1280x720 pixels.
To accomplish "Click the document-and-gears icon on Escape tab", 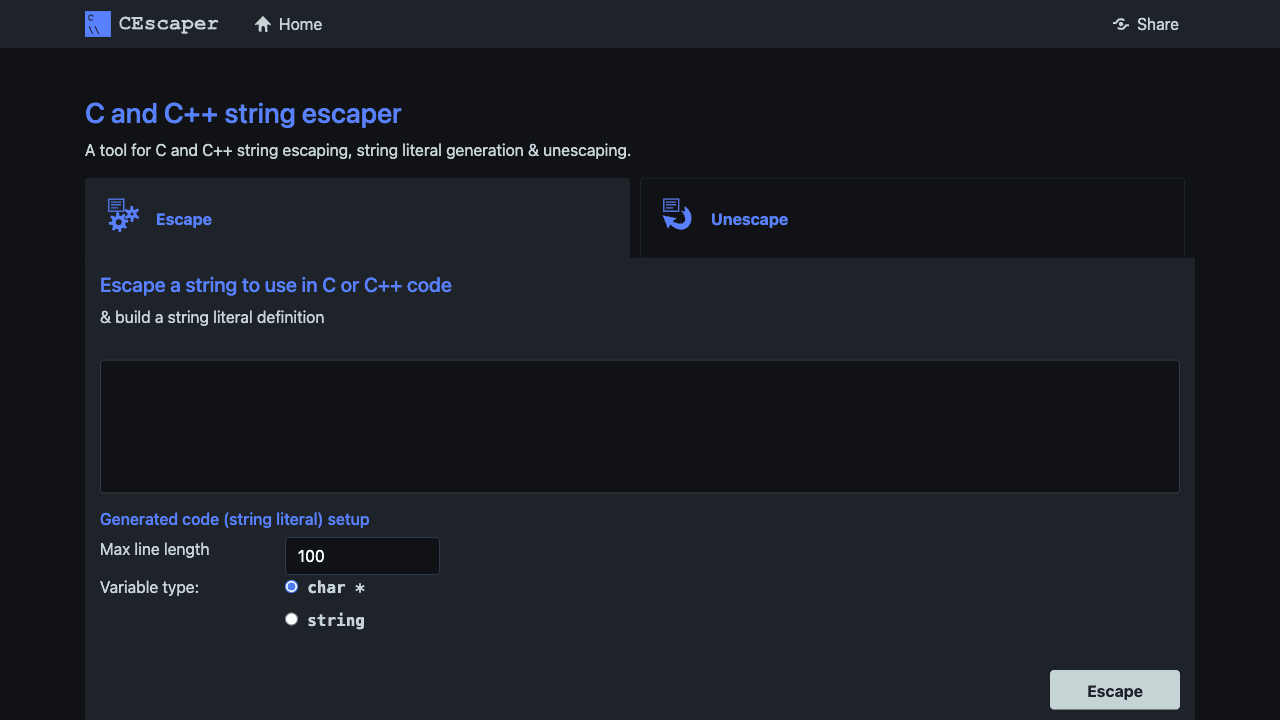I will [121, 214].
